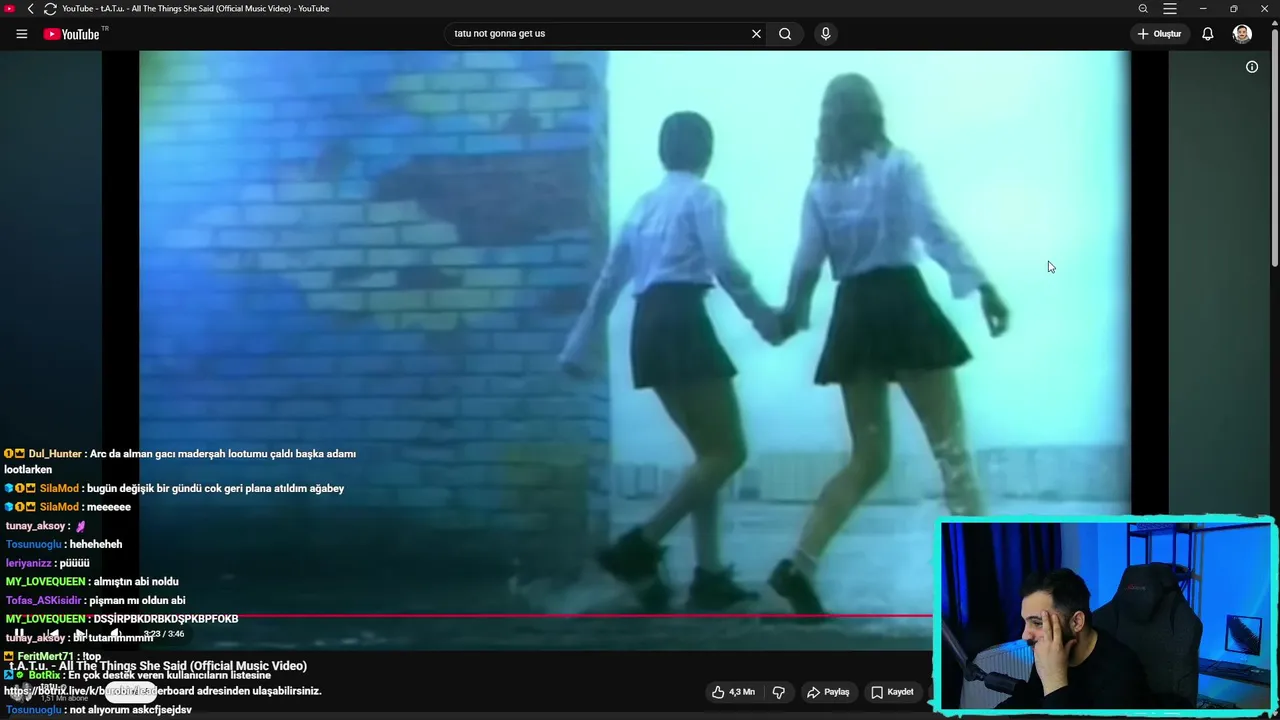Viewport: 1280px width, 720px height.
Task: Run search with the magnifier button
Action: 785,34
